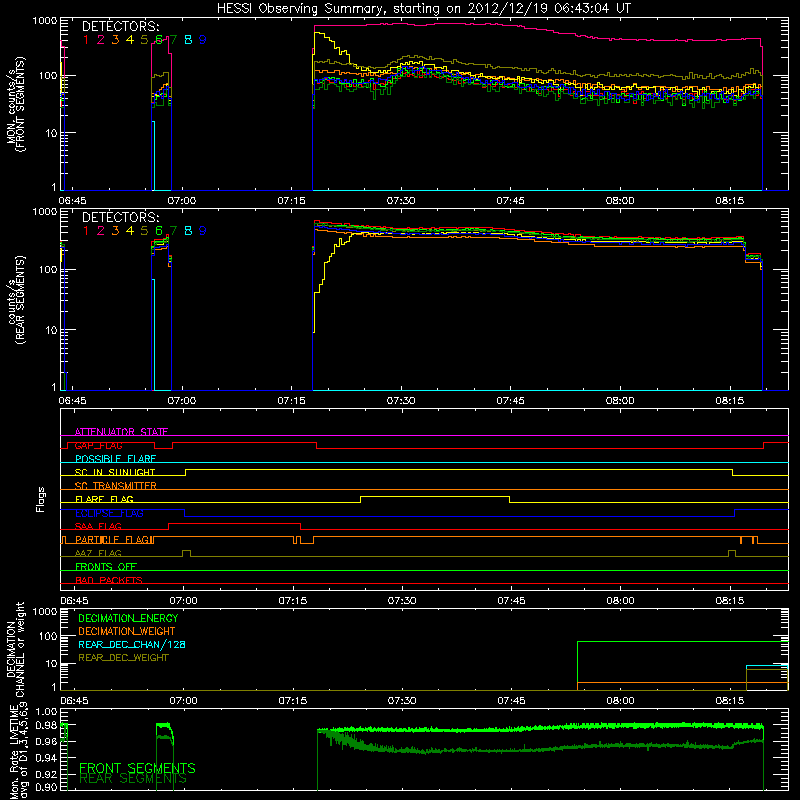Screen dimensions: 800x800
Task: Select detector 4 in rear segments legend
Action: coord(130,231)
